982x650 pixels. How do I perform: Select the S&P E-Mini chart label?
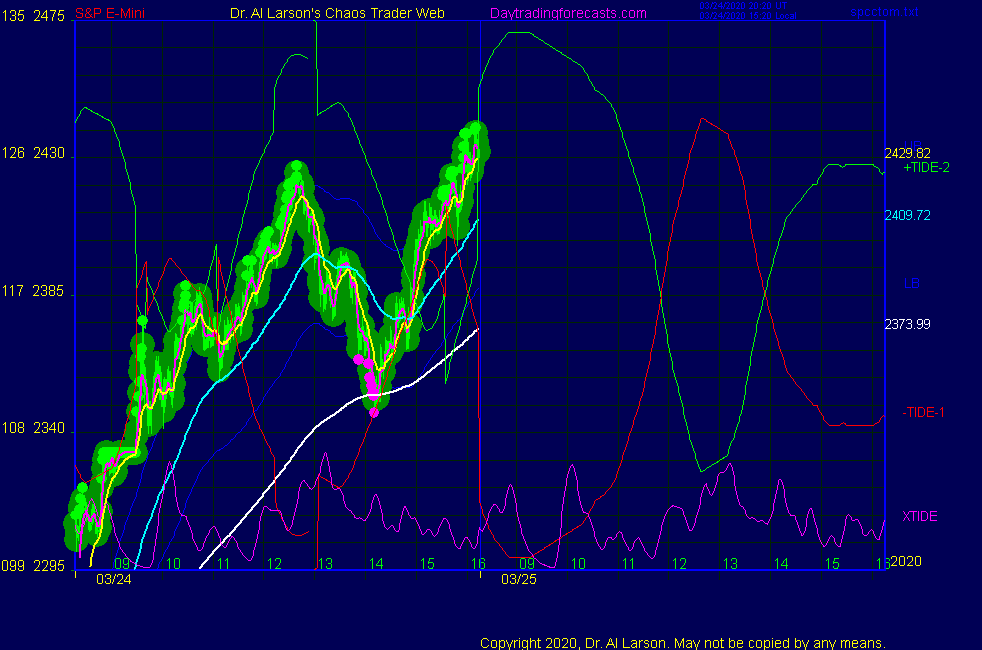[112, 13]
